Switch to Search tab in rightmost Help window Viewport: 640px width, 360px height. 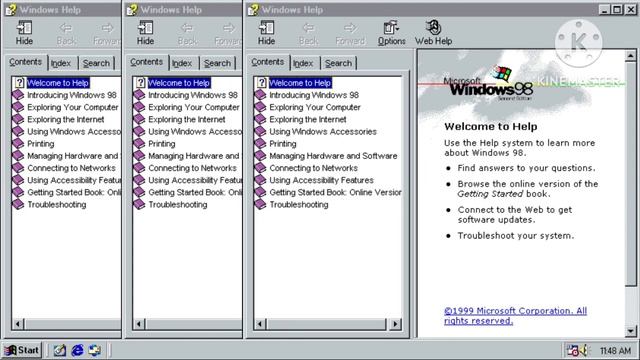[x=338, y=63]
